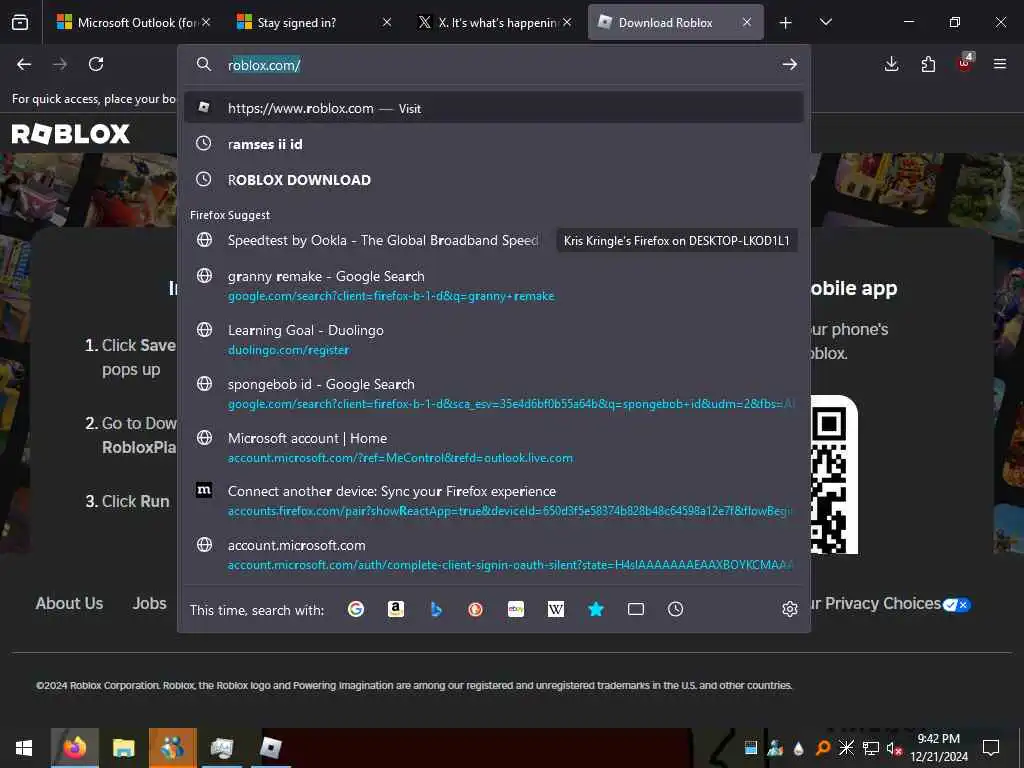Search this time with Amazon
Image resolution: width=1024 pixels, height=768 pixels.
(x=396, y=609)
